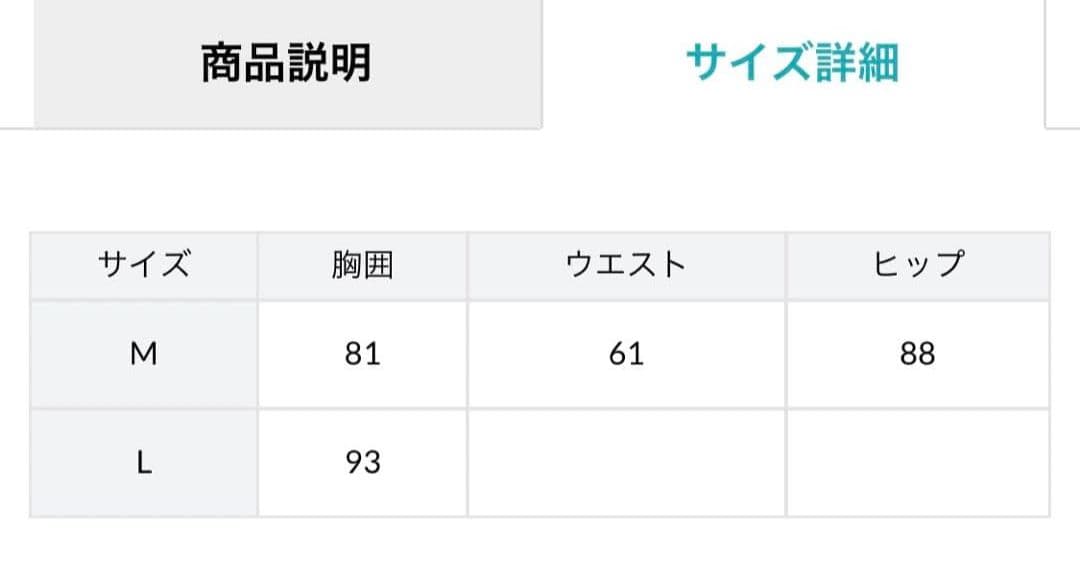Click white space between tabs and size table

pos(540,180)
